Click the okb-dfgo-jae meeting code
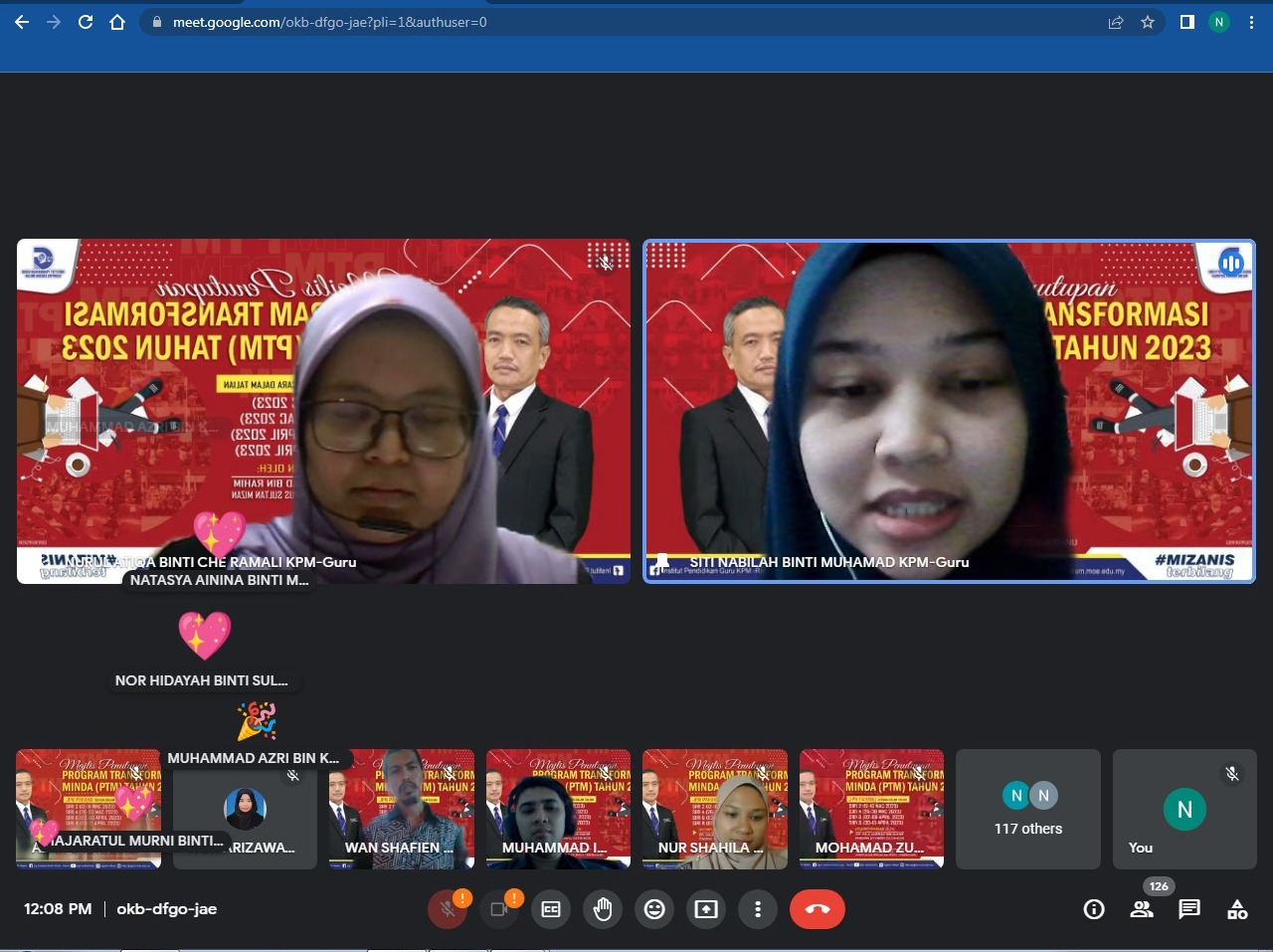 166,909
